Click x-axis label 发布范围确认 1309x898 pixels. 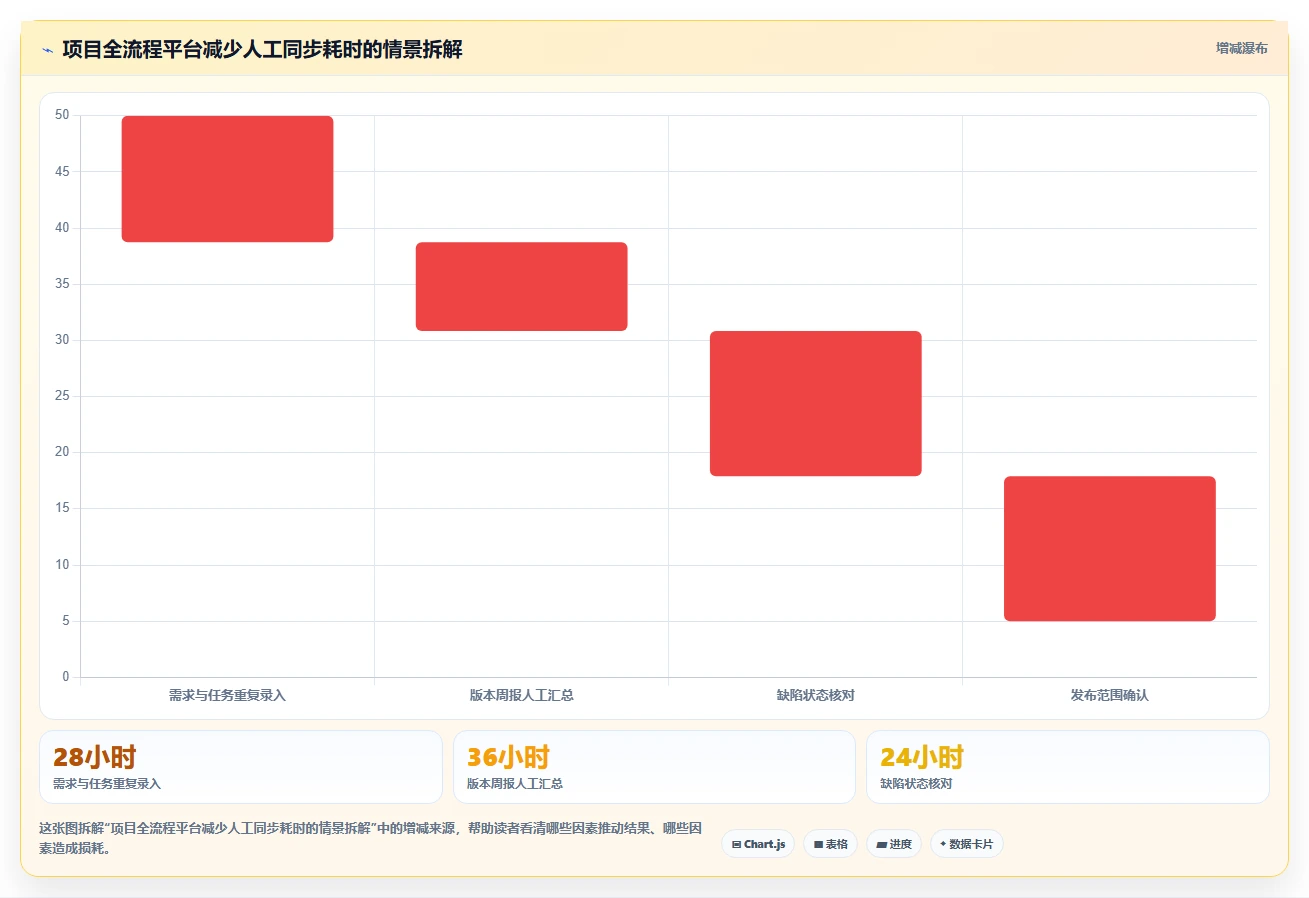[x=1110, y=695]
